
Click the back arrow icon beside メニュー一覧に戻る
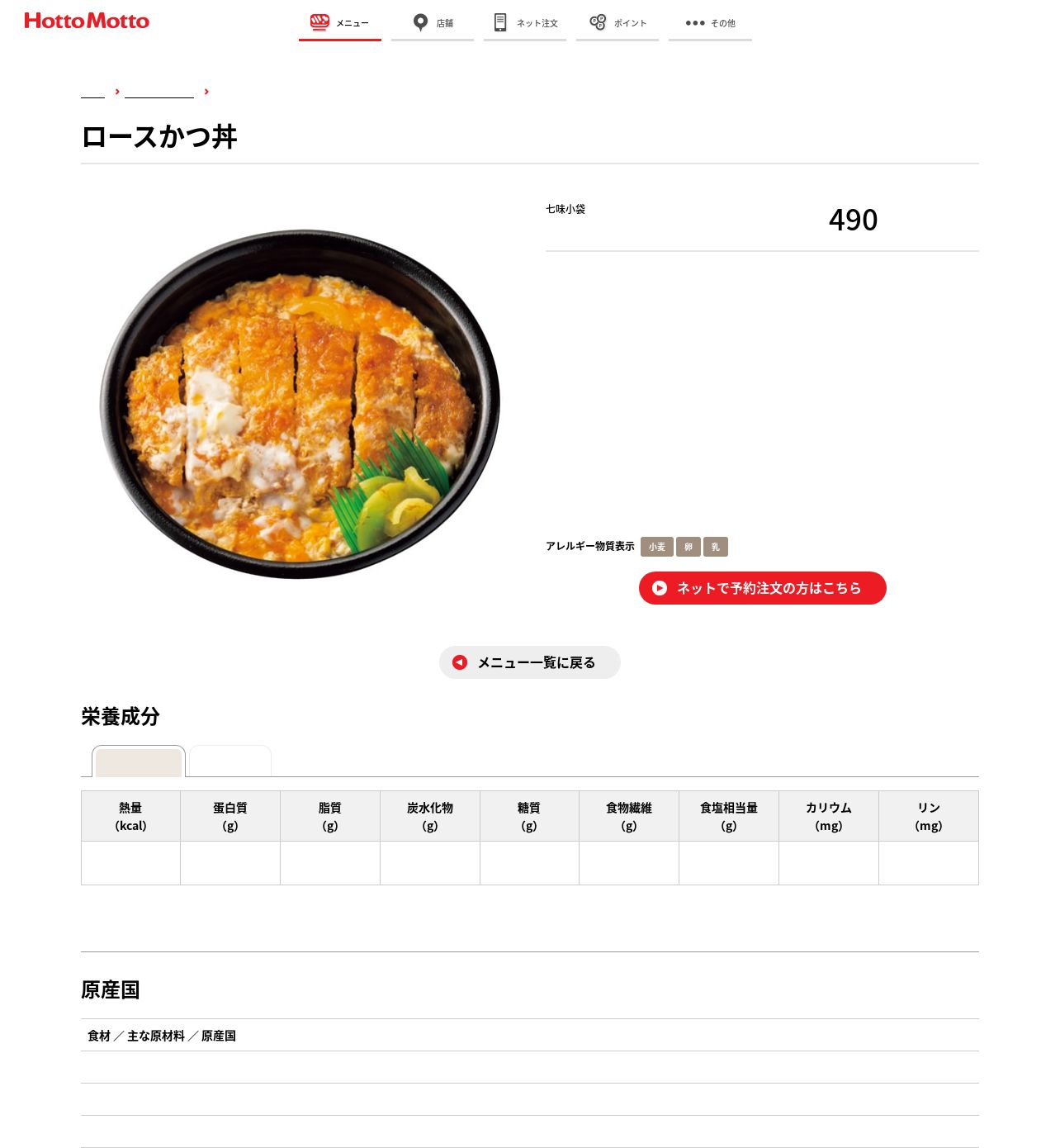[x=460, y=662]
